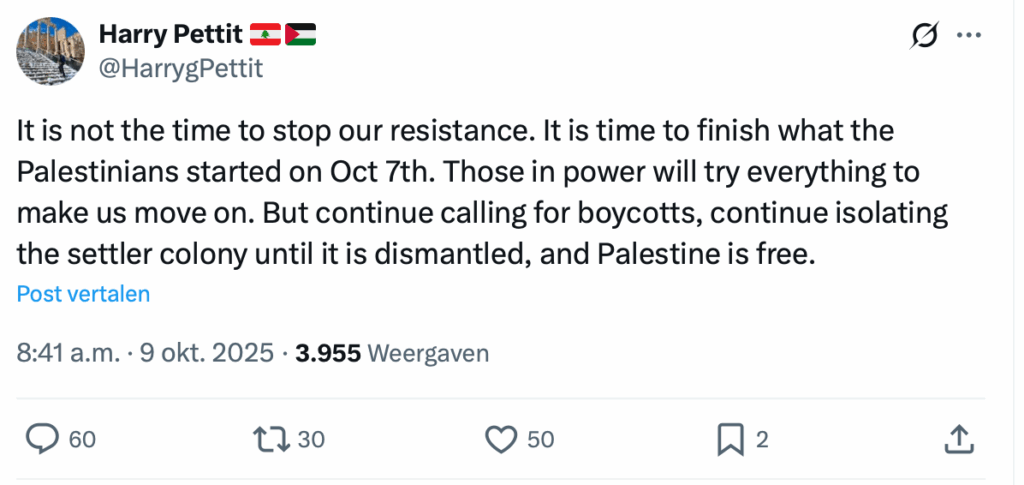The height and width of the screenshot is (485, 1024).
Task: Click the repost arrows icon
Action: (x=268, y=438)
